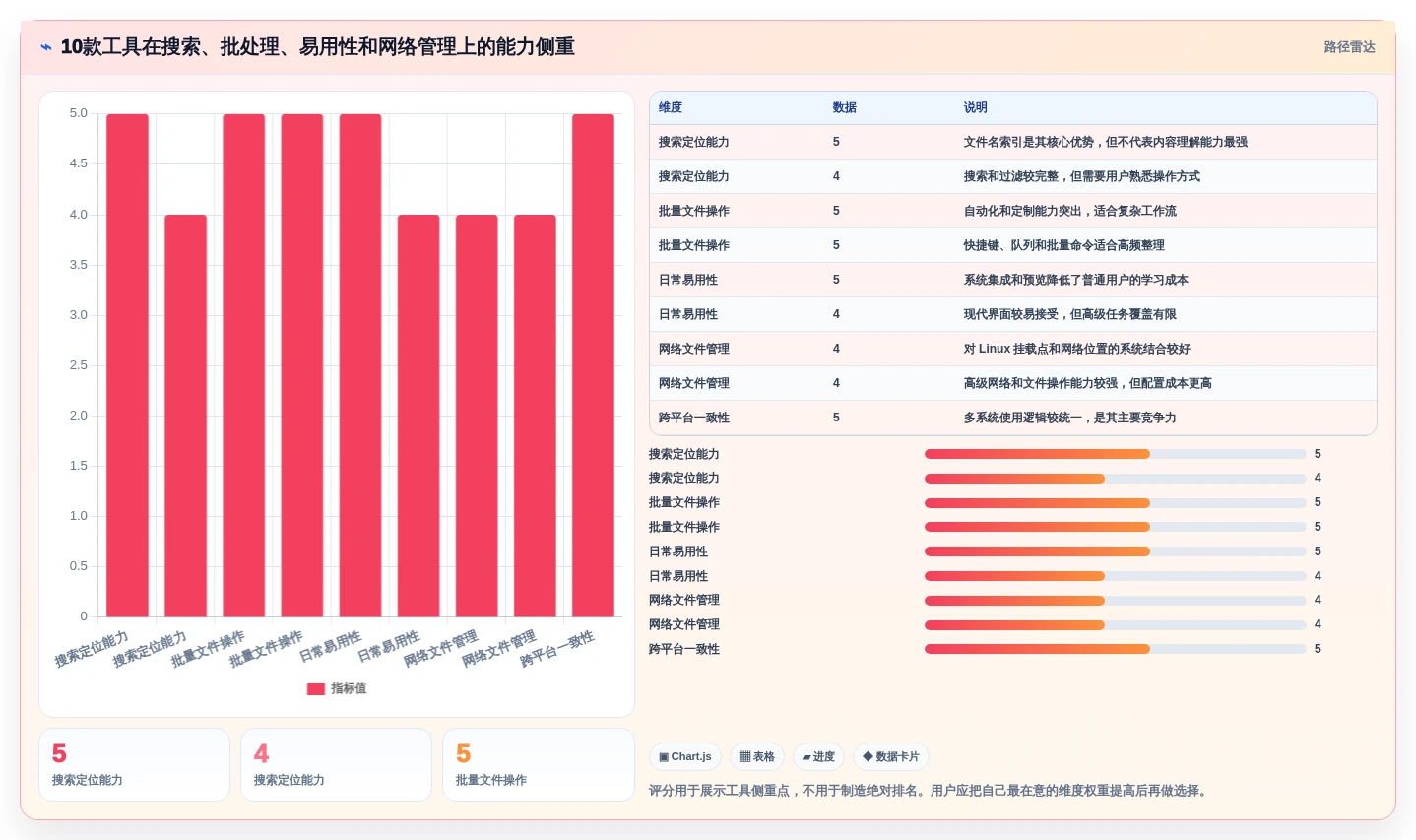Click the 路径雷达 label in the header
1416x840 pixels.
[1349, 47]
